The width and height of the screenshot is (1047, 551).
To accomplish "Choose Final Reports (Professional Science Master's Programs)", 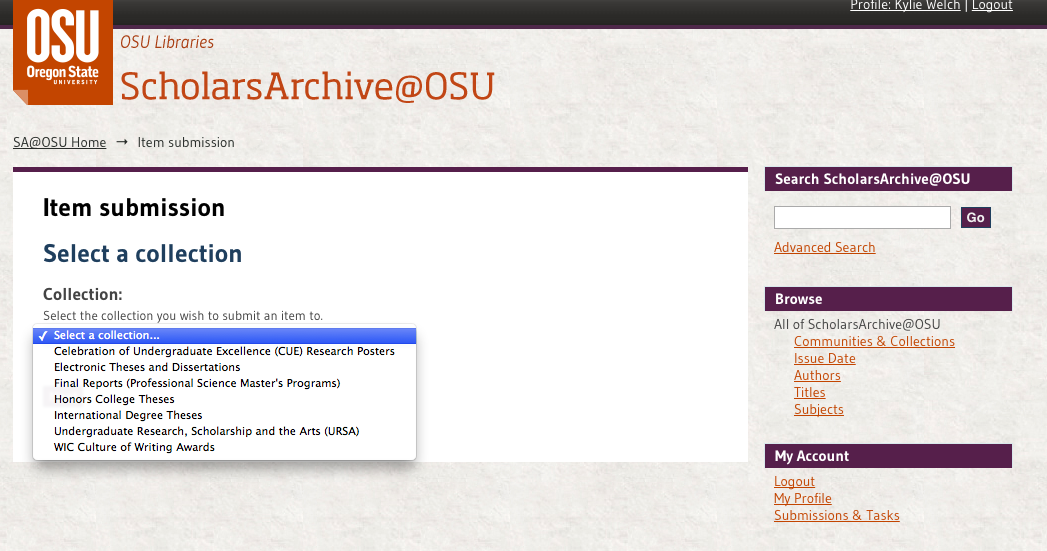I will 224,383.
